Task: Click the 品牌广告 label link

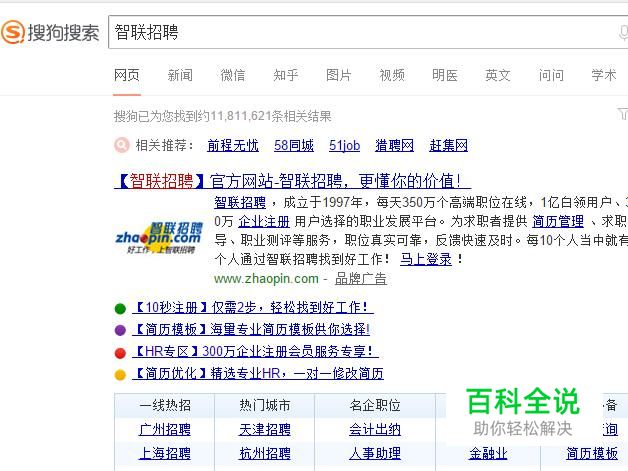Action: 360,279
